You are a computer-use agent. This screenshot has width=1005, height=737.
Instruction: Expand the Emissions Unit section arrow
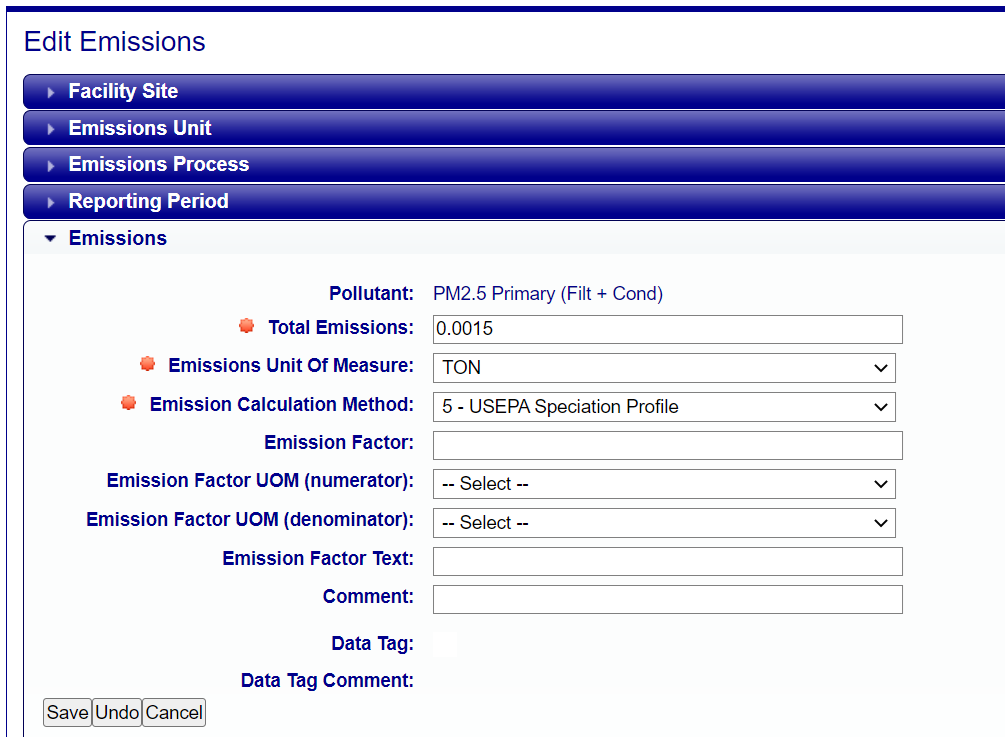[51, 129]
